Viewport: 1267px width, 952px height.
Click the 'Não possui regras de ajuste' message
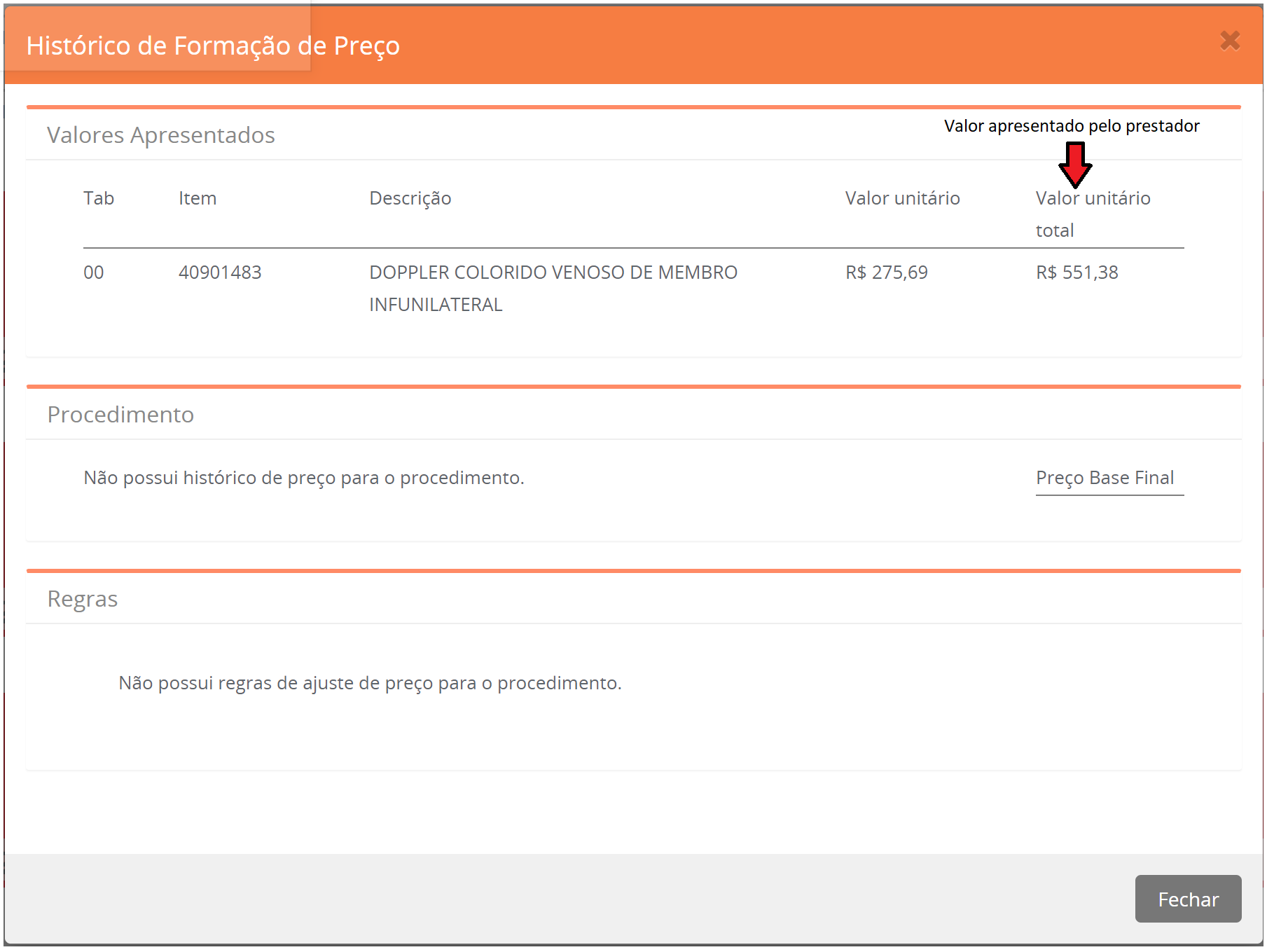point(370,683)
